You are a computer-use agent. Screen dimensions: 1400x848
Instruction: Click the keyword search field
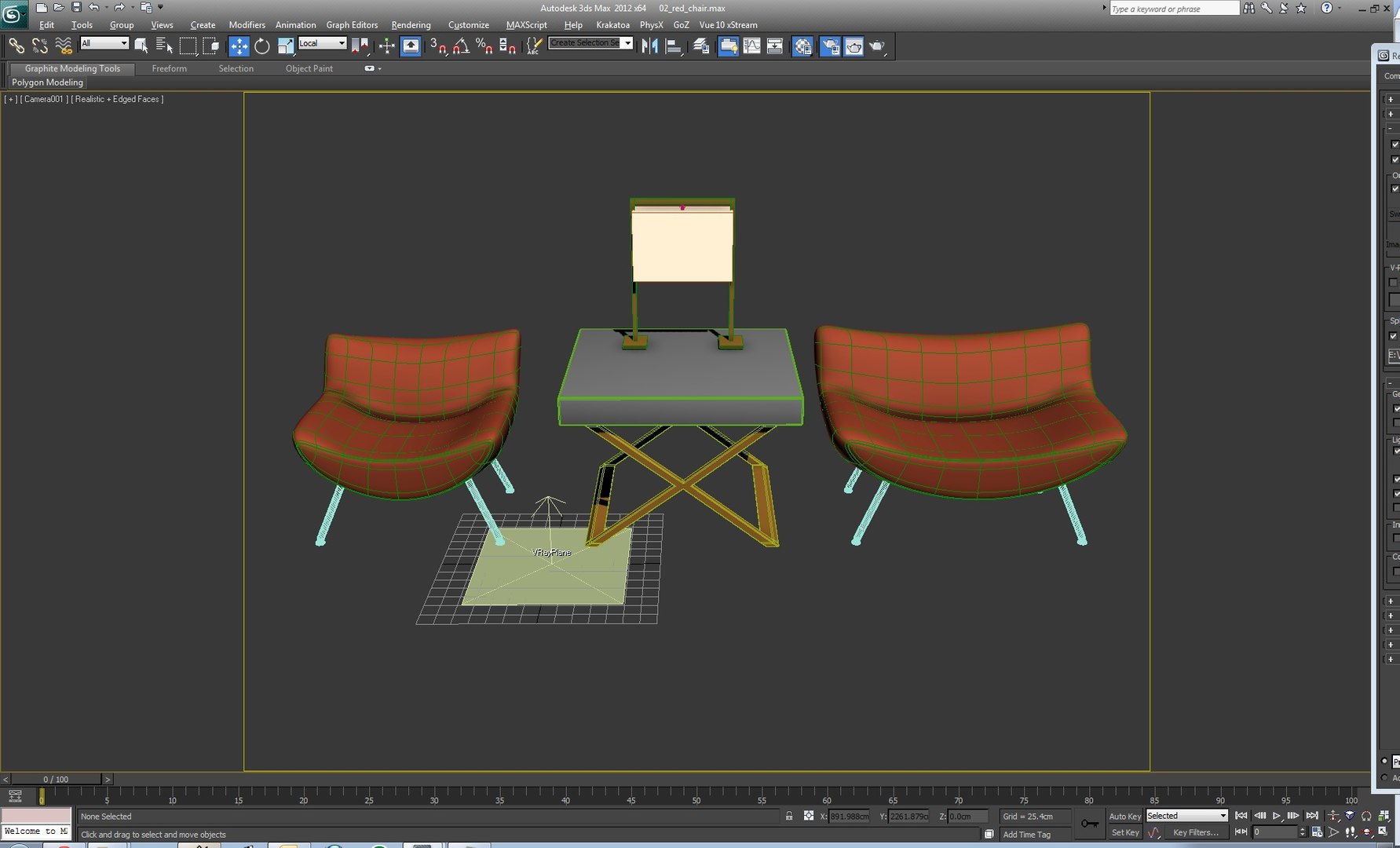(1174, 9)
